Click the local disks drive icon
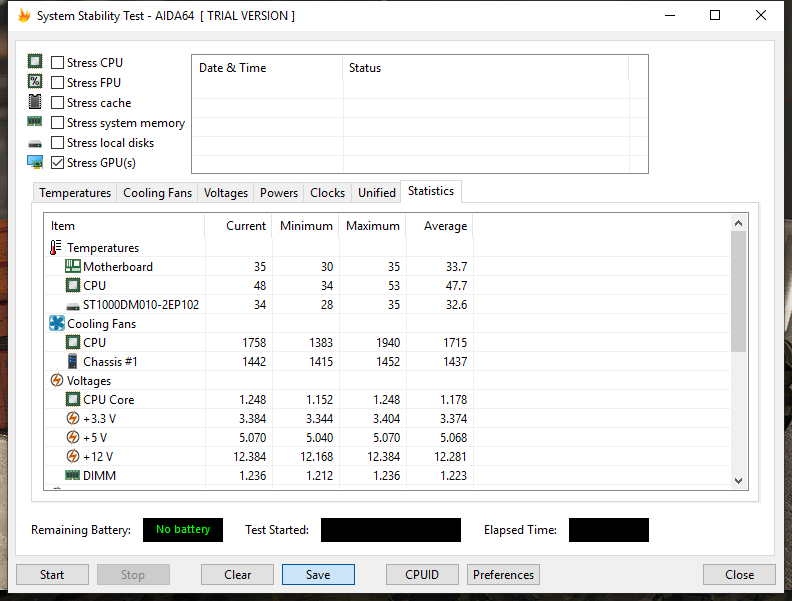The height and width of the screenshot is (601, 792). [35, 144]
